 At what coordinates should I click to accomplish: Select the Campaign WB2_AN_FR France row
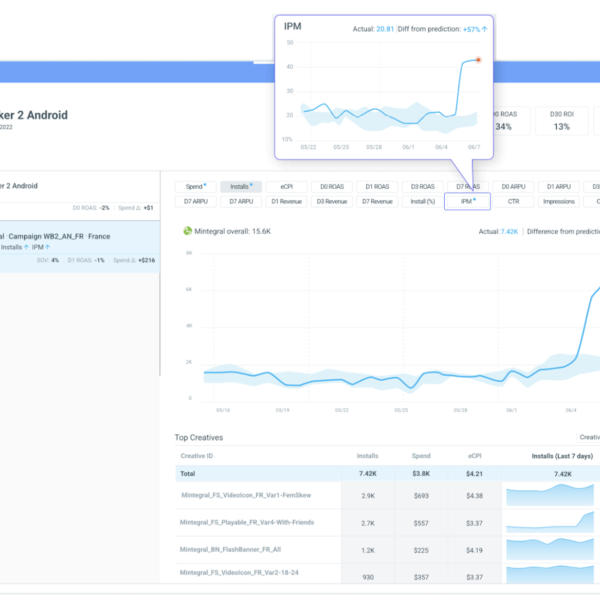[x=80, y=247]
